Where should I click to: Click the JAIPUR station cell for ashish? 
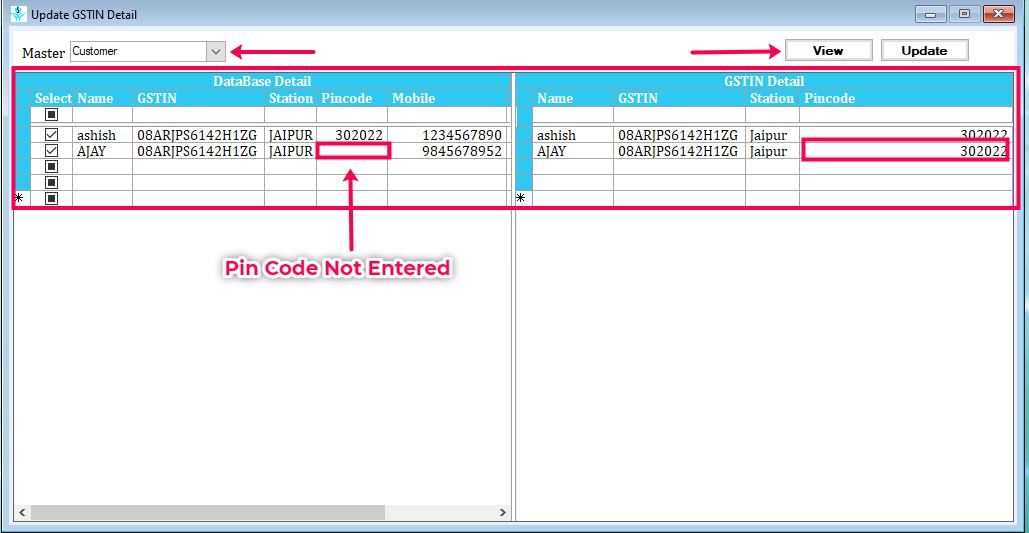[291, 135]
